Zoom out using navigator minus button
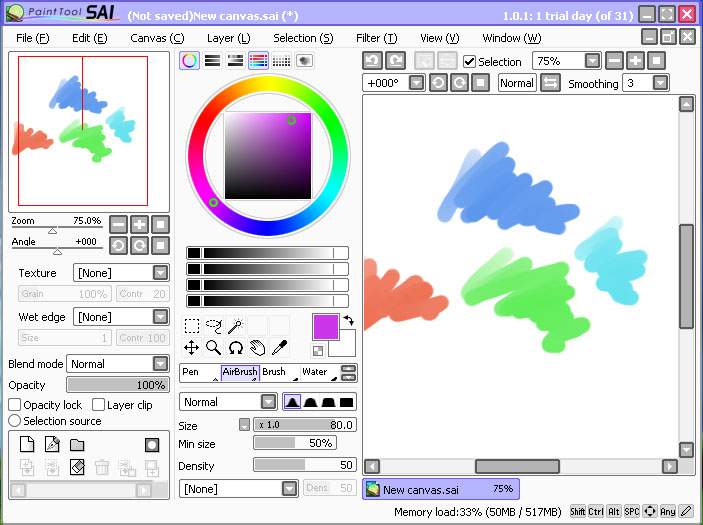This screenshot has width=703, height=525. pyautogui.click(x=118, y=224)
